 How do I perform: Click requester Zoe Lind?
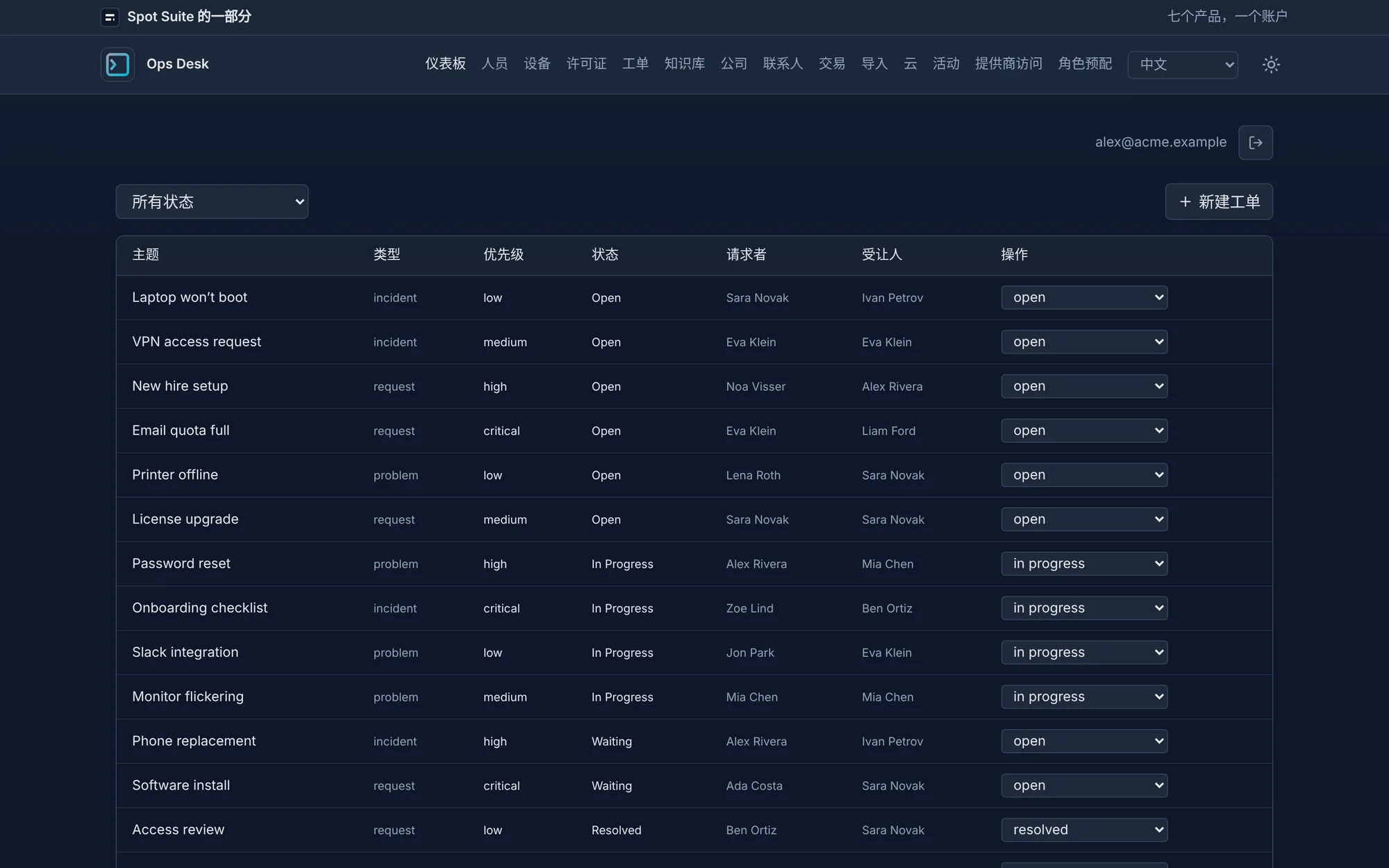coord(749,609)
